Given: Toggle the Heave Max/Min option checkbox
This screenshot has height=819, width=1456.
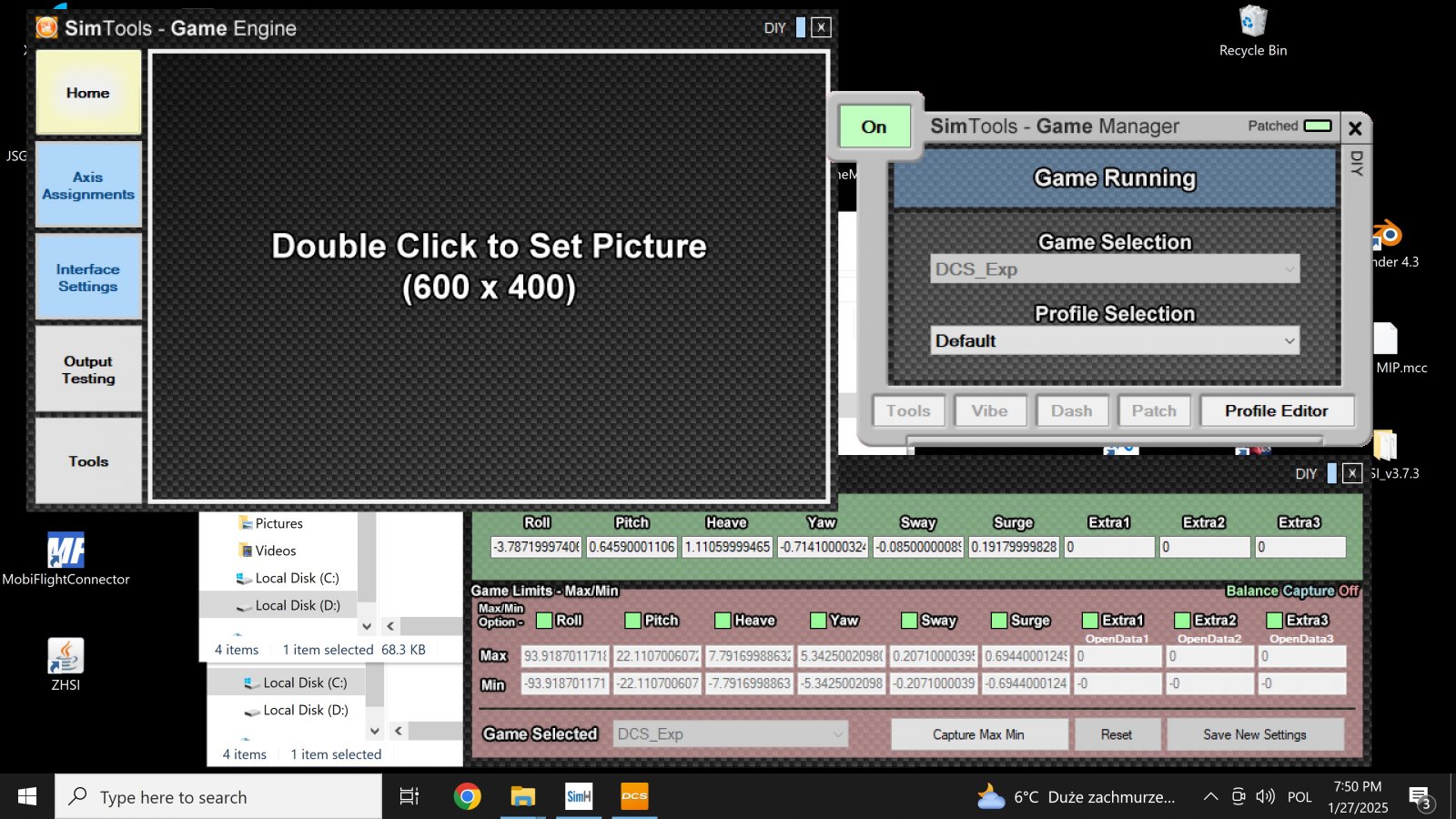Looking at the screenshot, I should pyautogui.click(x=723, y=621).
